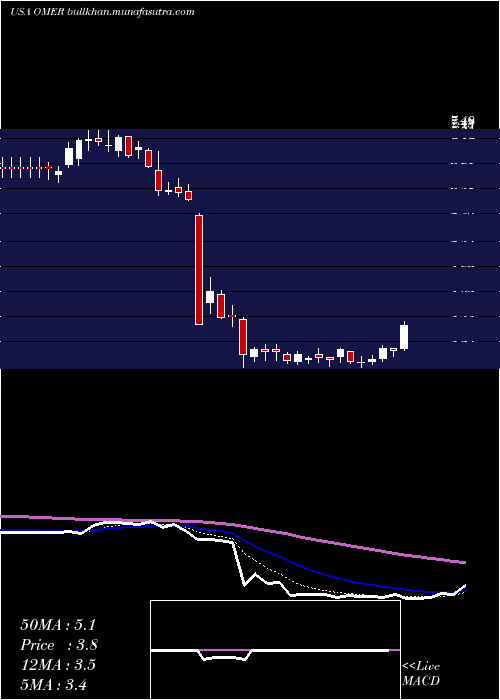The width and height of the screenshot is (500, 700).
Task: Click the large red gap-down candlestick
Action: coord(199,270)
